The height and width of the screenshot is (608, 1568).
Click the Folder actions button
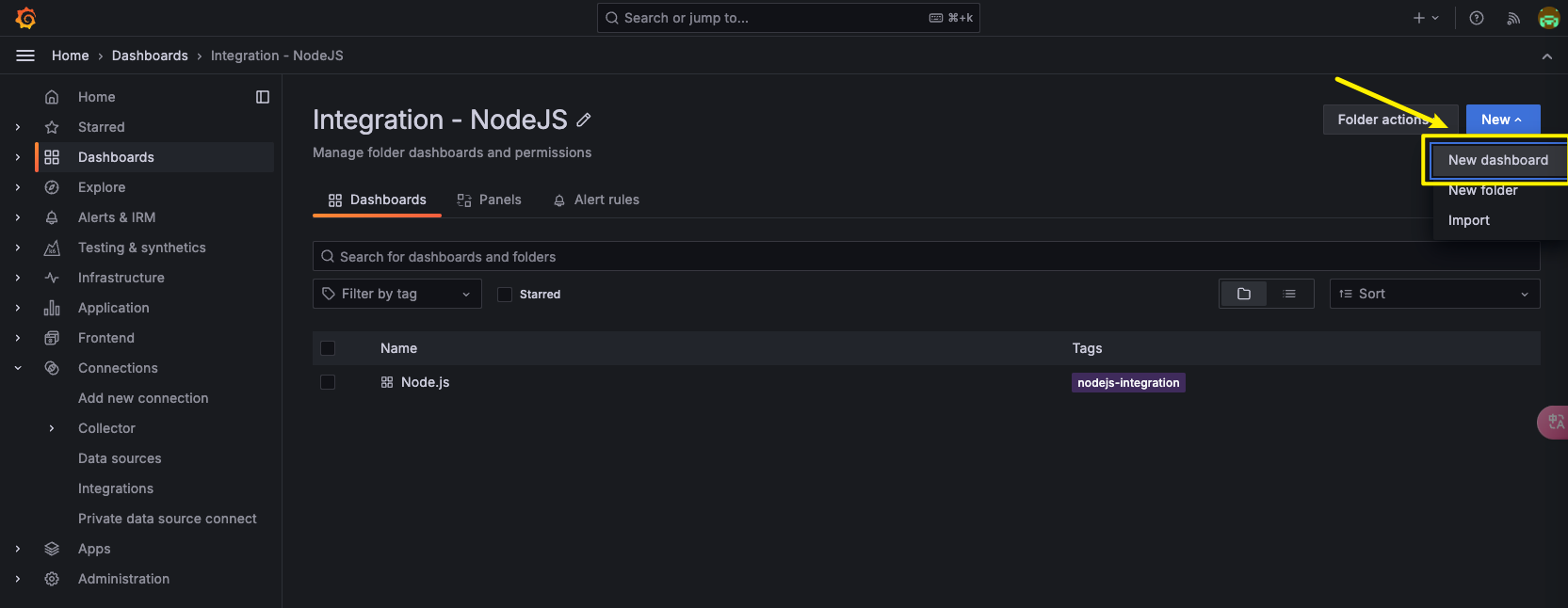point(1390,120)
